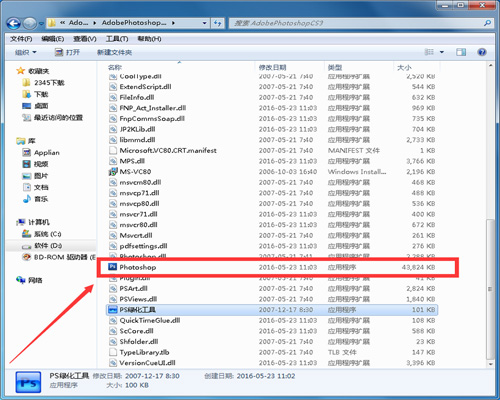The height and width of the screenshot is (400, 500).
Task: Open the 编辑(E) menu
Action: pyautogui.click(x=53, y=39)
